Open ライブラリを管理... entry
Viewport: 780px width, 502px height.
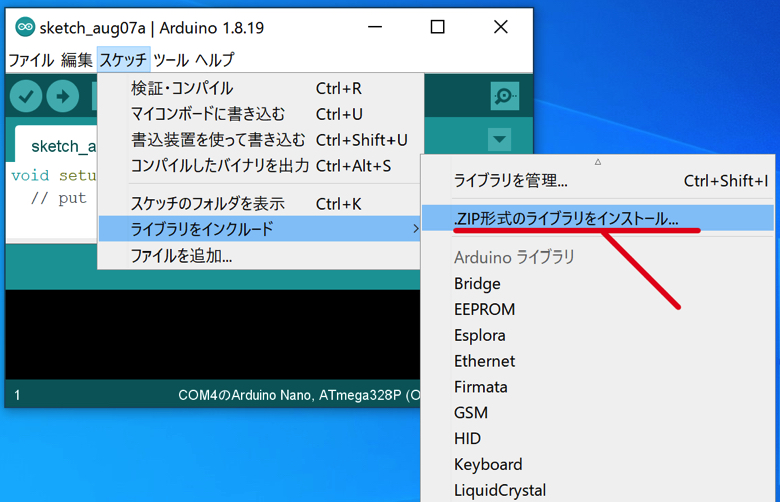tap(598, 181)
